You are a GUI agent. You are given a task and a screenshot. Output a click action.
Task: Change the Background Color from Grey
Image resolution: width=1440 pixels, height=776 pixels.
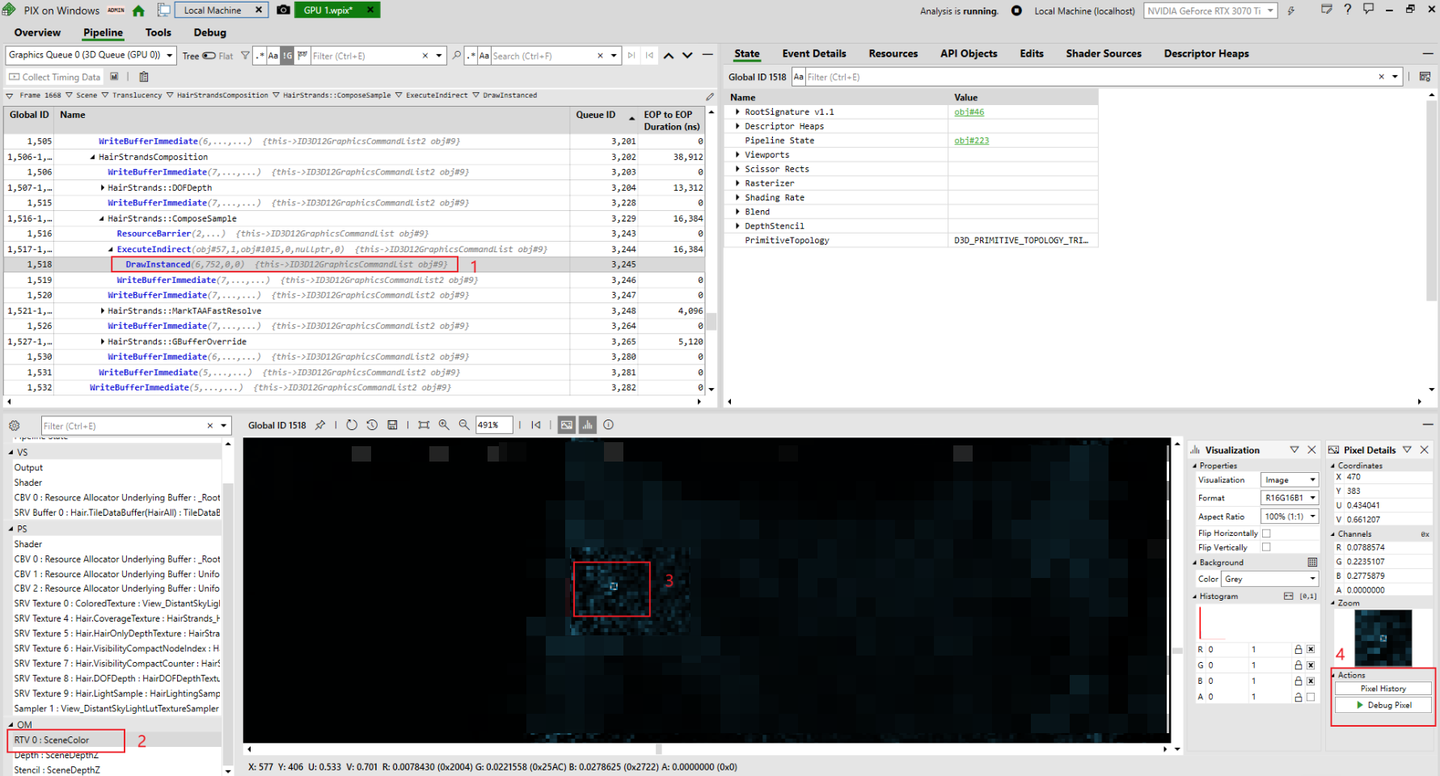(1270, 578)
